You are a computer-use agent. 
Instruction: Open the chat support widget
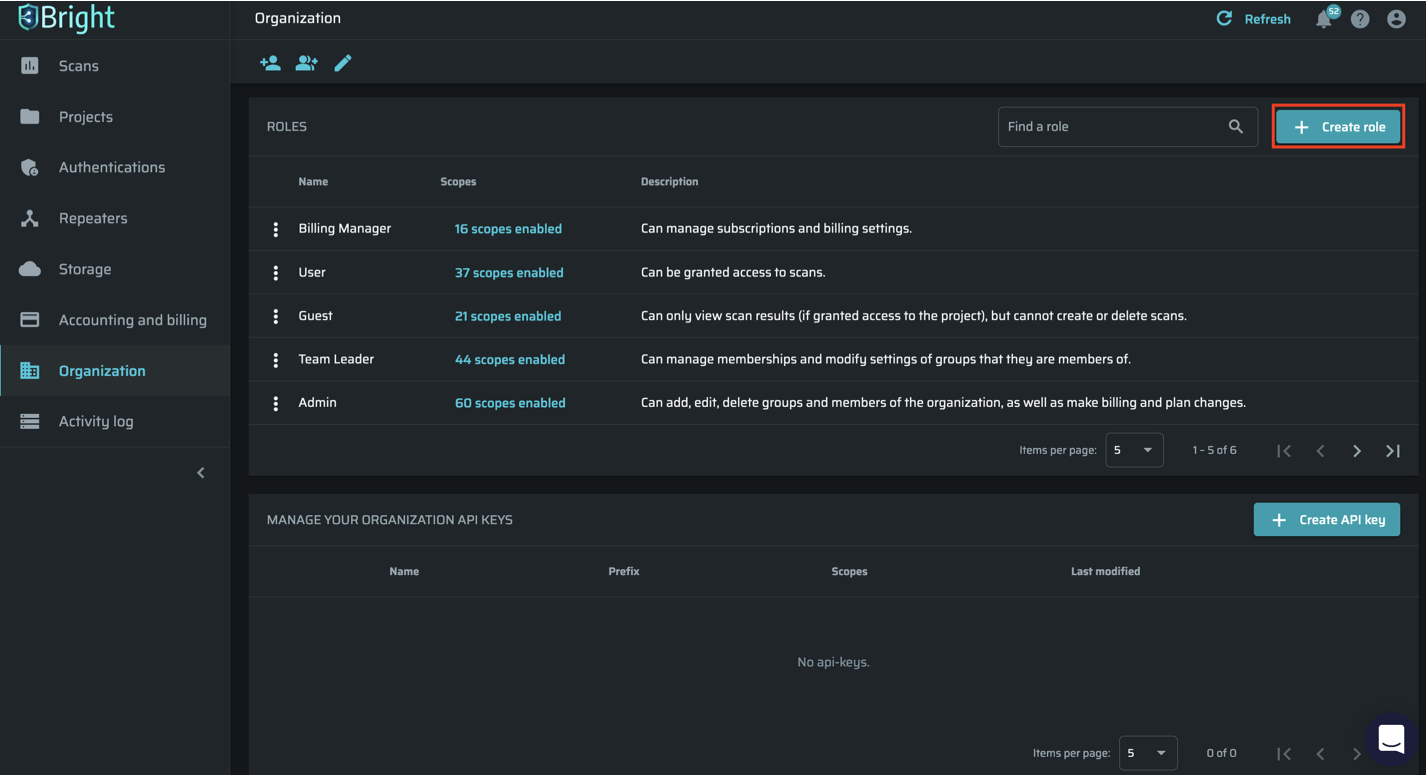coord(1391,740)
